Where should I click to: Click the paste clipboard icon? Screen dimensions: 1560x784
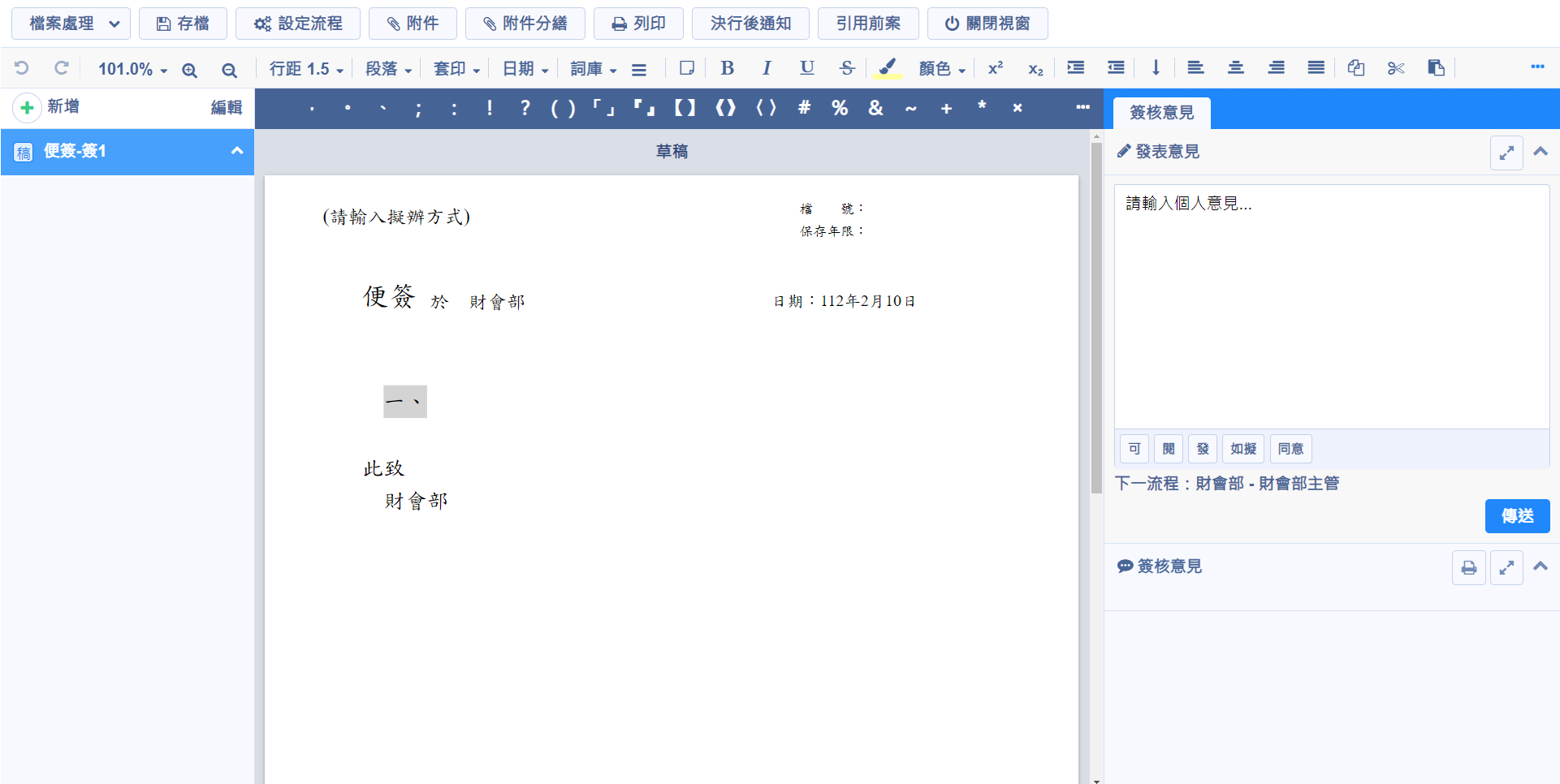point(1436,68)
